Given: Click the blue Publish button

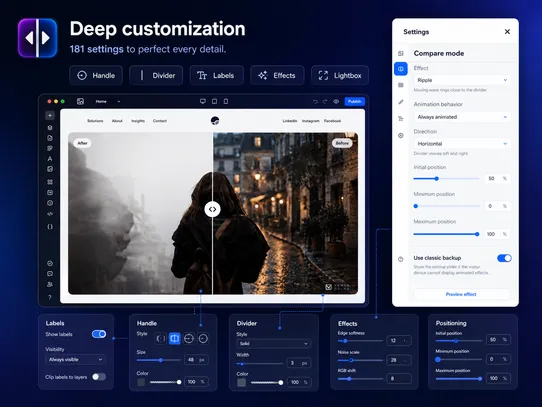Looking at the screenshot, I should (354, 101).
